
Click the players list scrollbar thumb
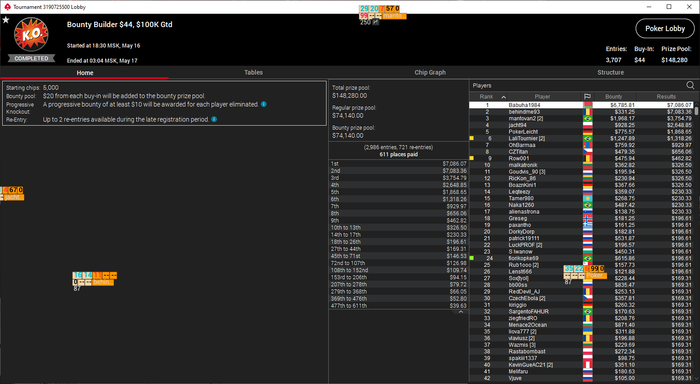pos(696,110)
